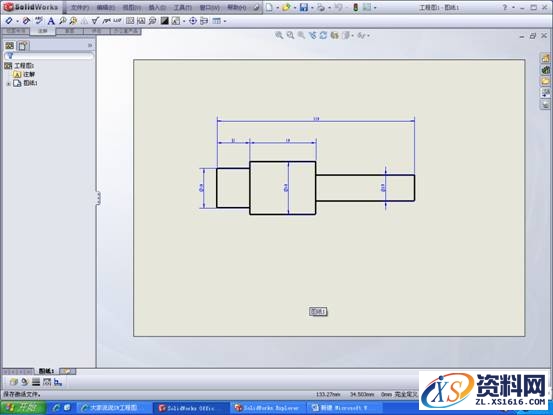Open the View (视图) menu
Viewport: 553px width, 415px height.
click(x=132, y=7)
